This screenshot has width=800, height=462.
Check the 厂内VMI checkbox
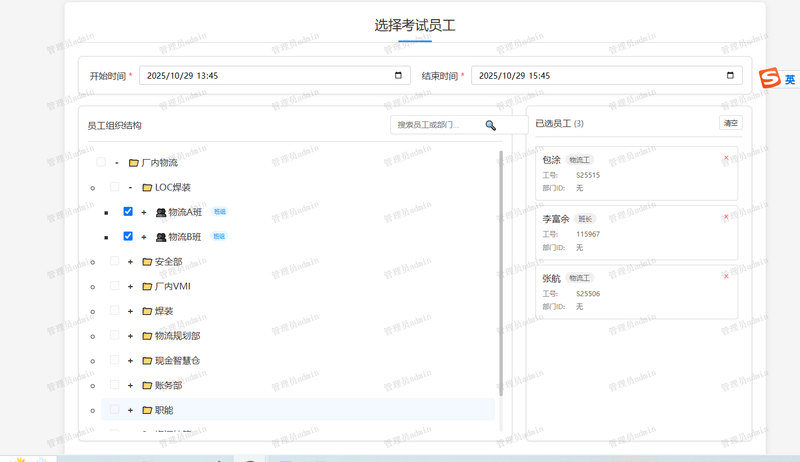(x=115, y=286)
